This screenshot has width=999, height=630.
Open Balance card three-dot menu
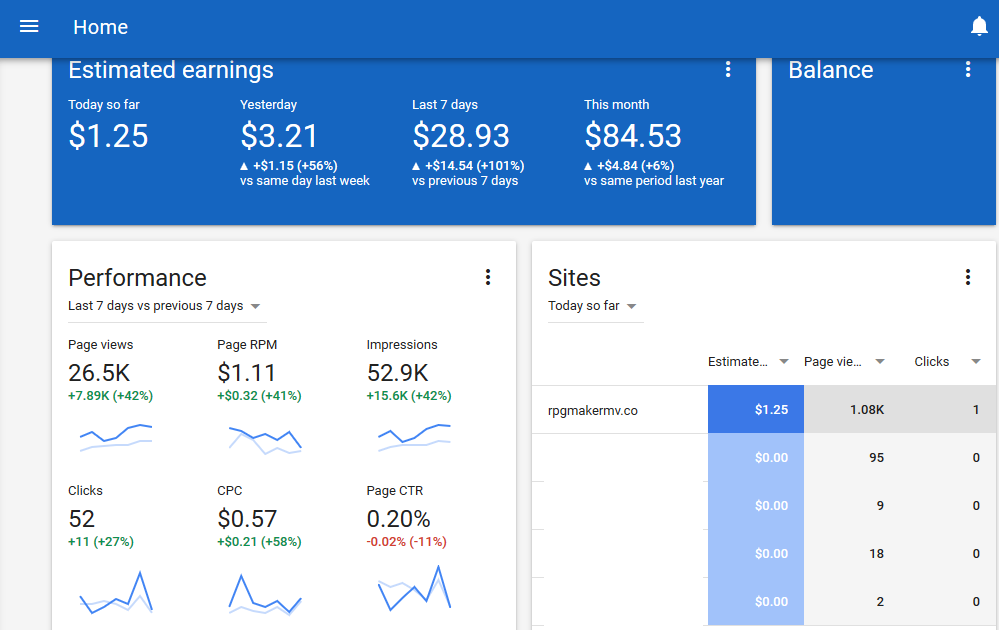pos(968,69)
